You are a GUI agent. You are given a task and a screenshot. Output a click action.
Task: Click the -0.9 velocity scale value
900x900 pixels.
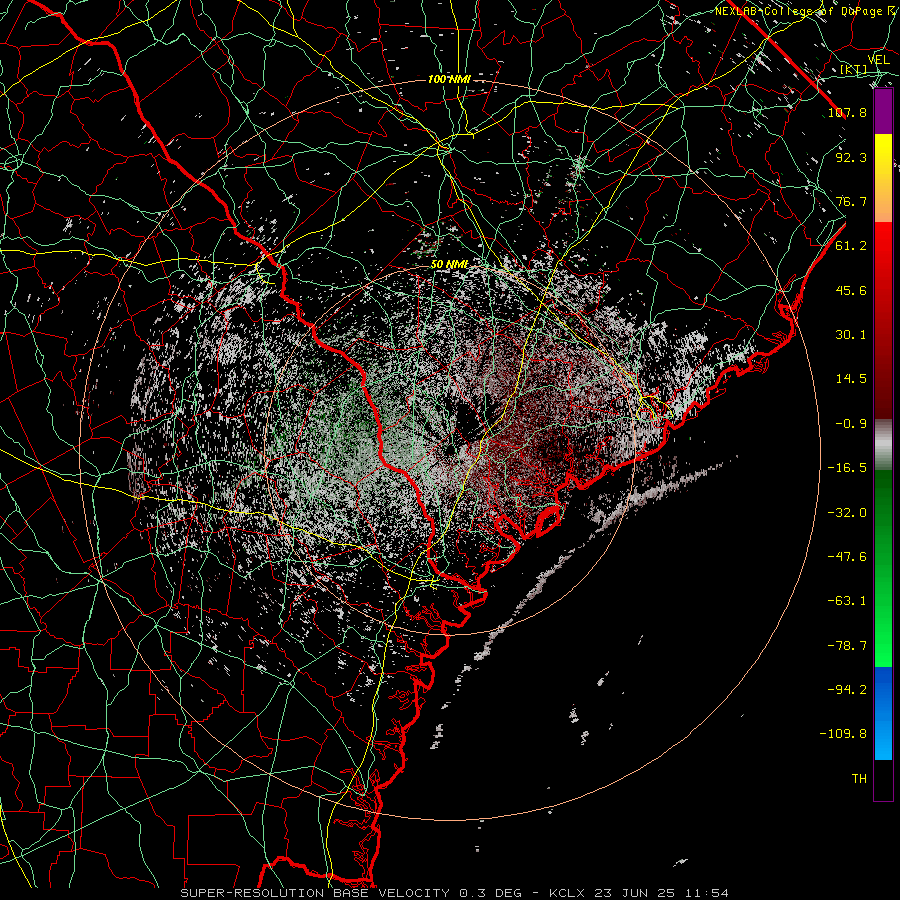tap(851, 424)
